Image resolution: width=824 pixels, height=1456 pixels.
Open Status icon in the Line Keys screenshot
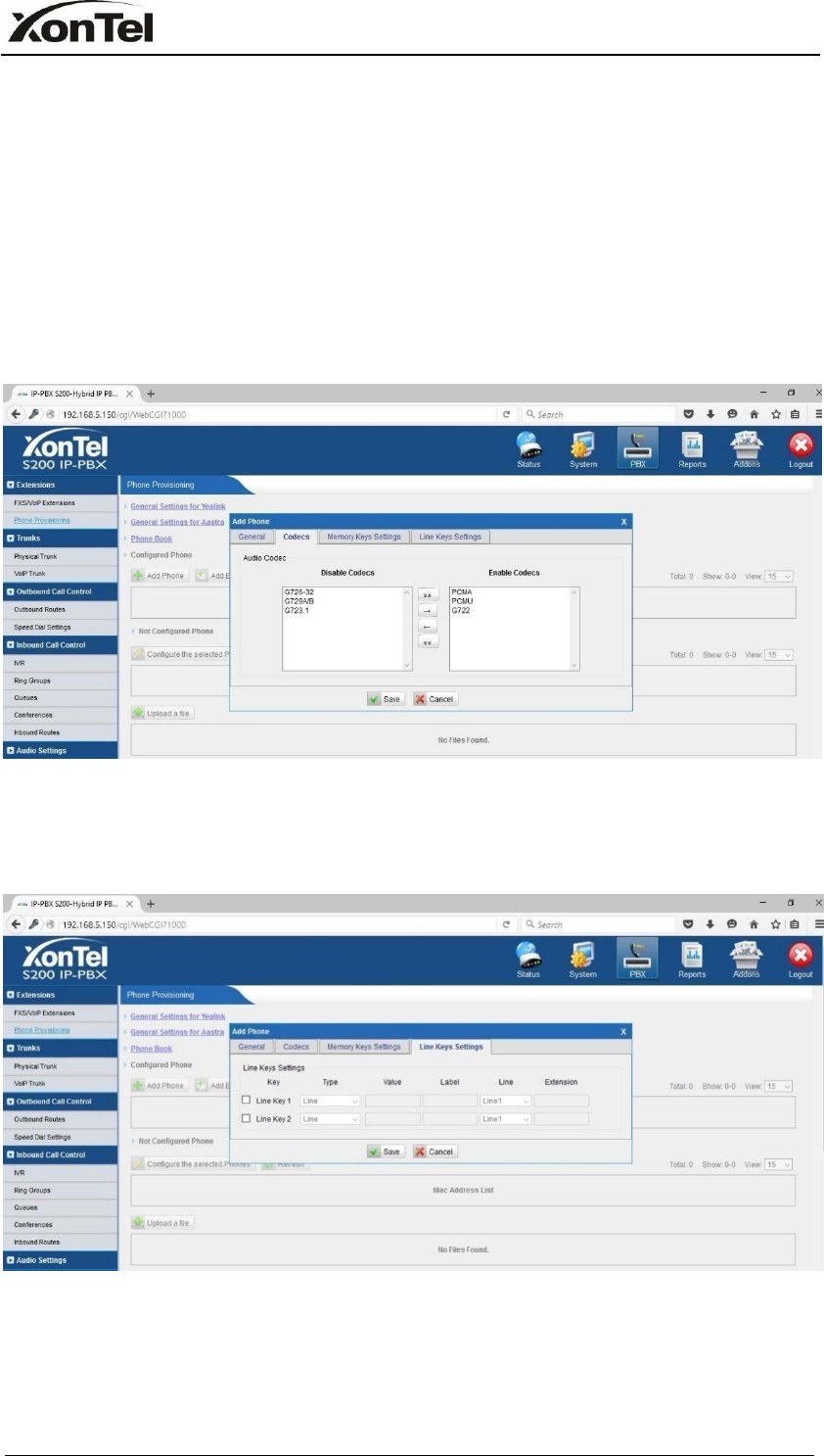[x=529, y=959]
